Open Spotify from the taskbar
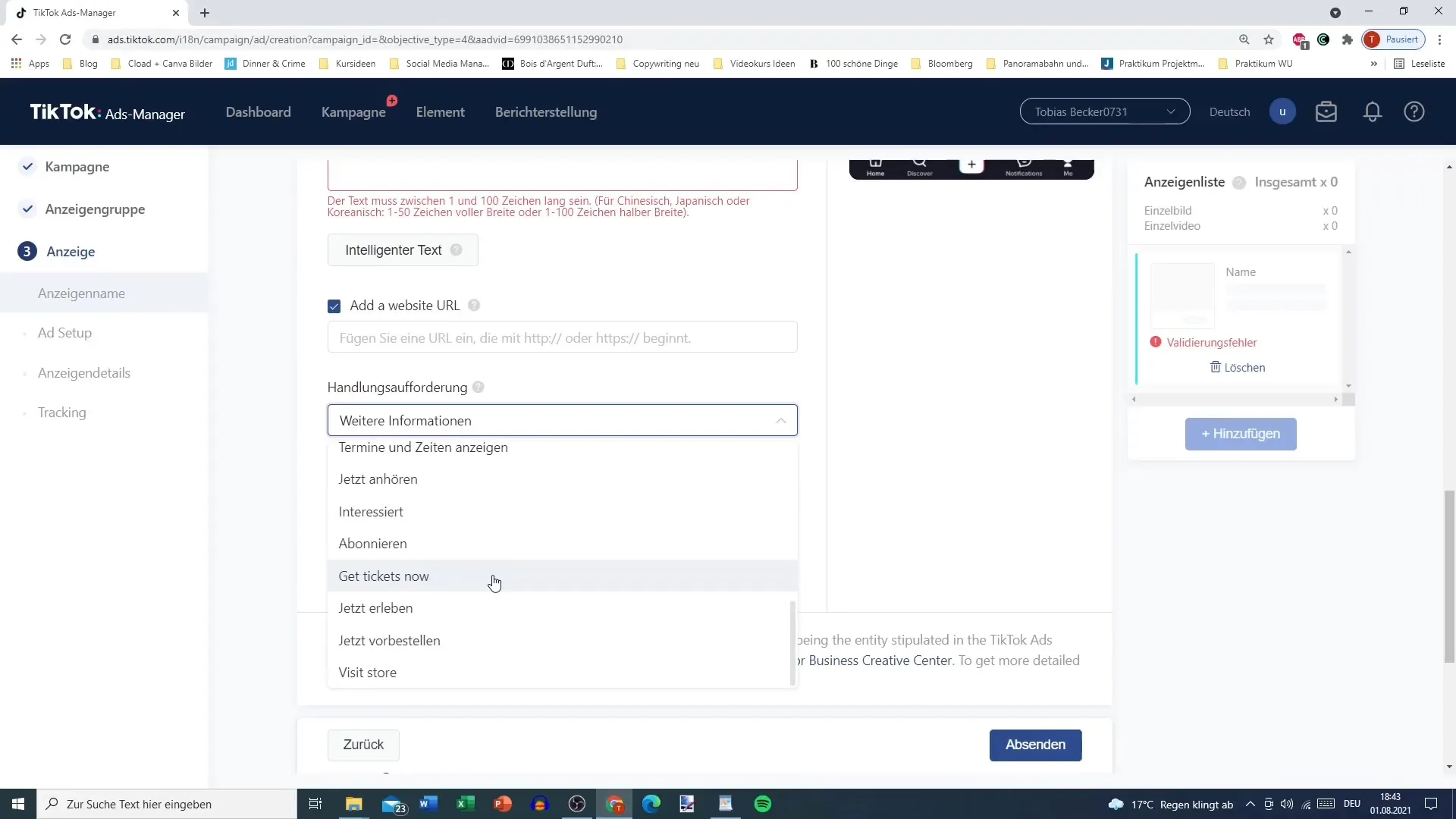1456x819 pixels. pos(763,804)
